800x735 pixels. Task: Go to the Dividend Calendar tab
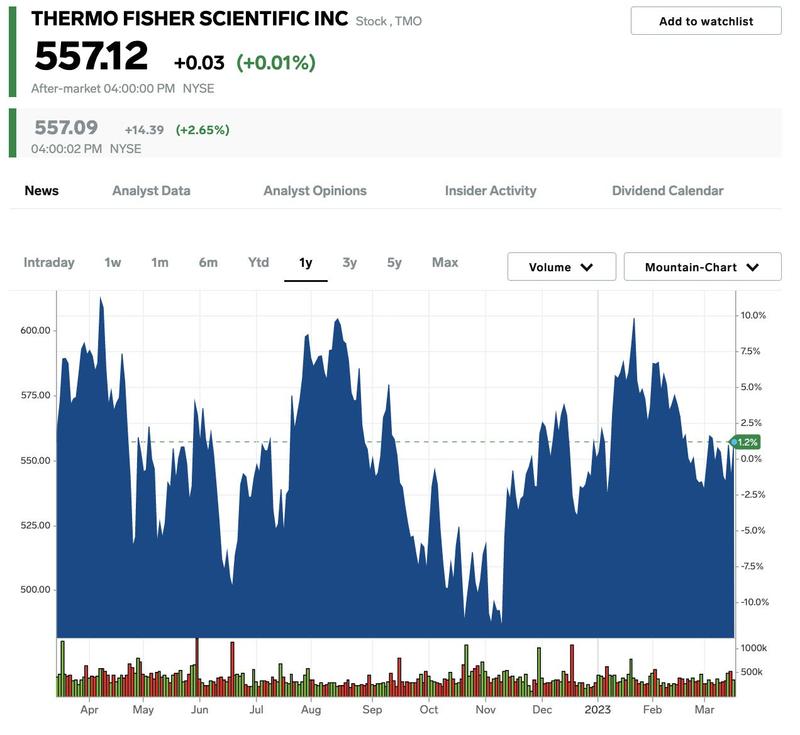click(x=667, y=191)
